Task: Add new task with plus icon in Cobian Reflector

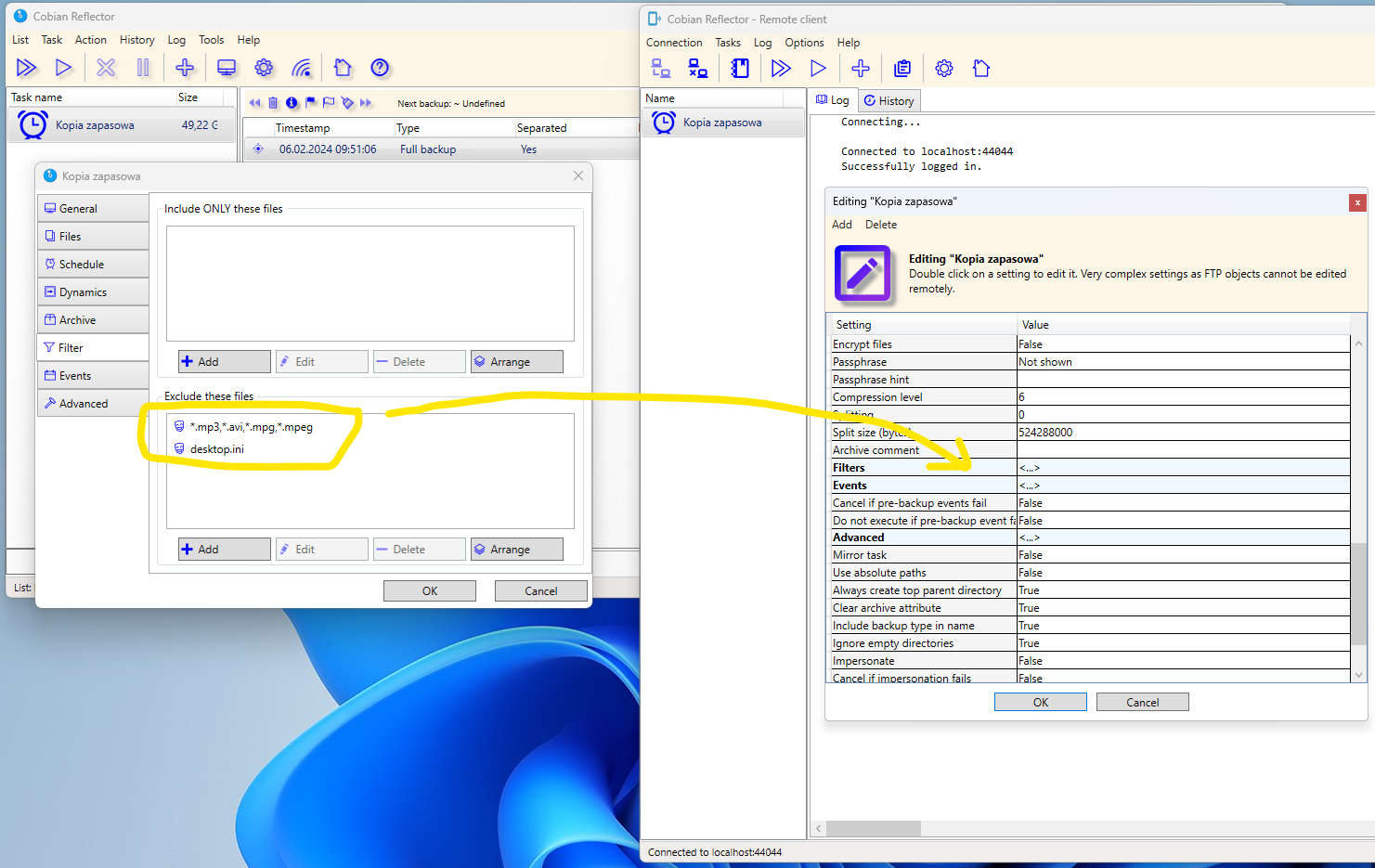Action: (185, 68)
